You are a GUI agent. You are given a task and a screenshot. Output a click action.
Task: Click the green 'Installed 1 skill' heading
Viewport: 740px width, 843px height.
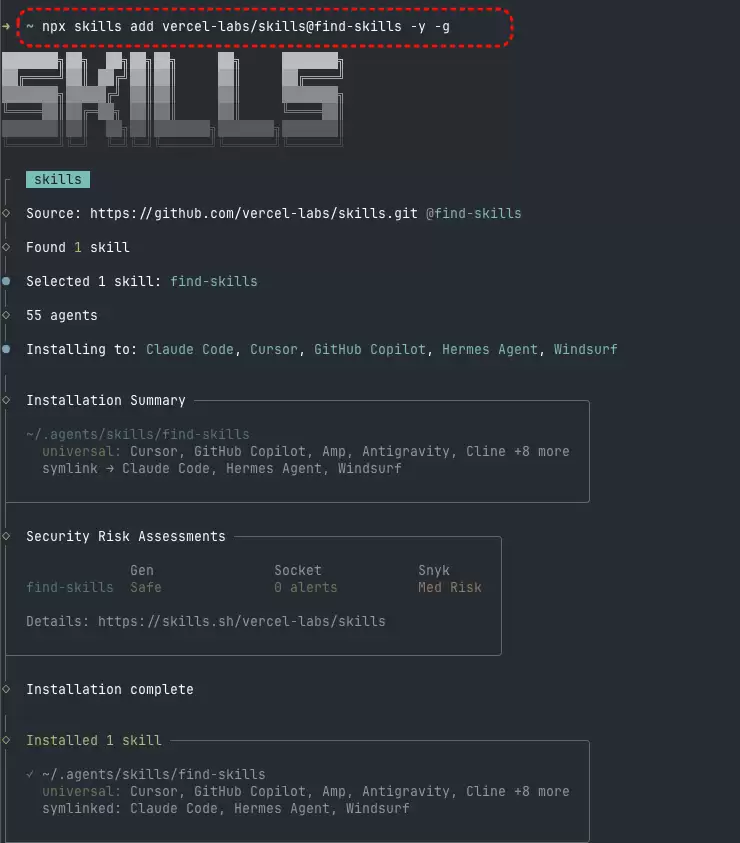94,740
